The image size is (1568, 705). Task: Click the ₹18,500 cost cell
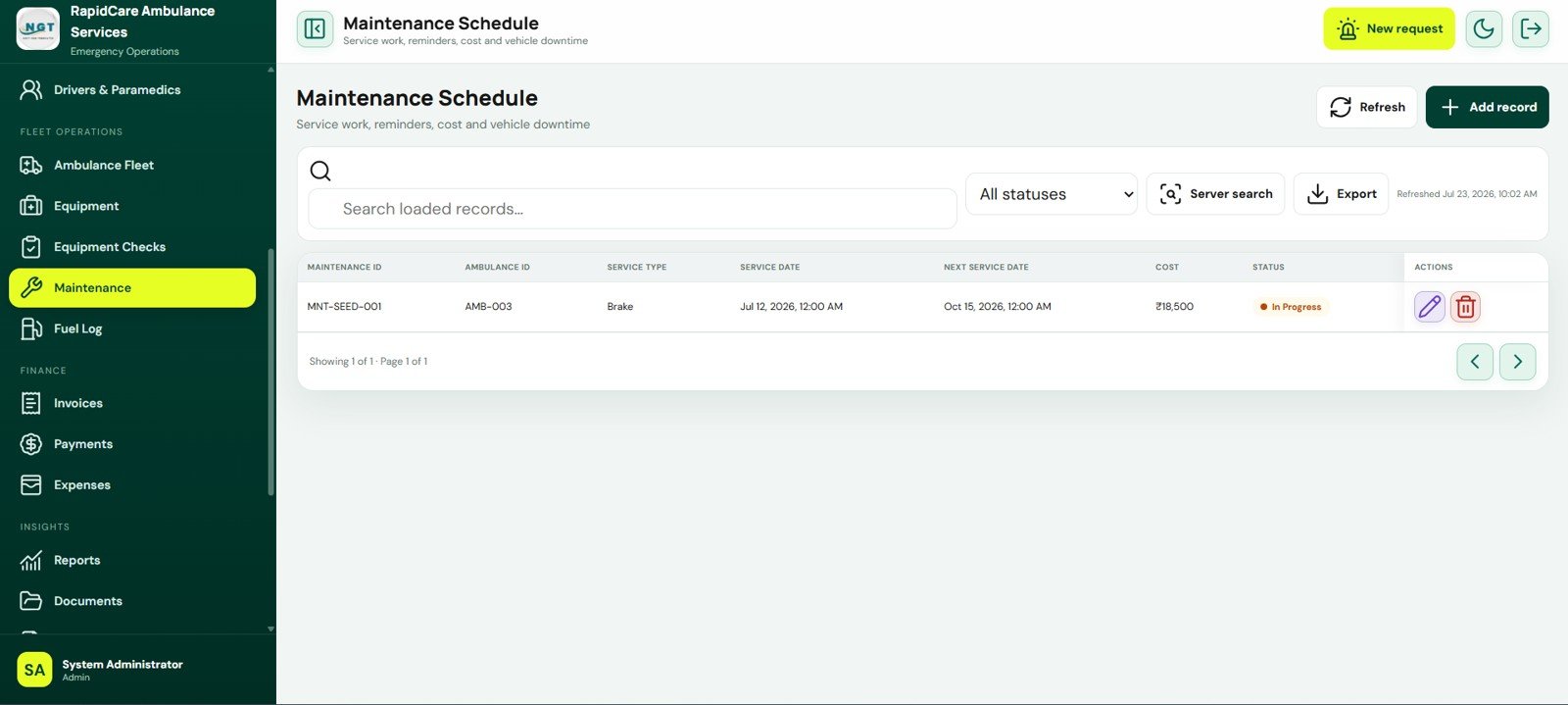[1174, 307]
